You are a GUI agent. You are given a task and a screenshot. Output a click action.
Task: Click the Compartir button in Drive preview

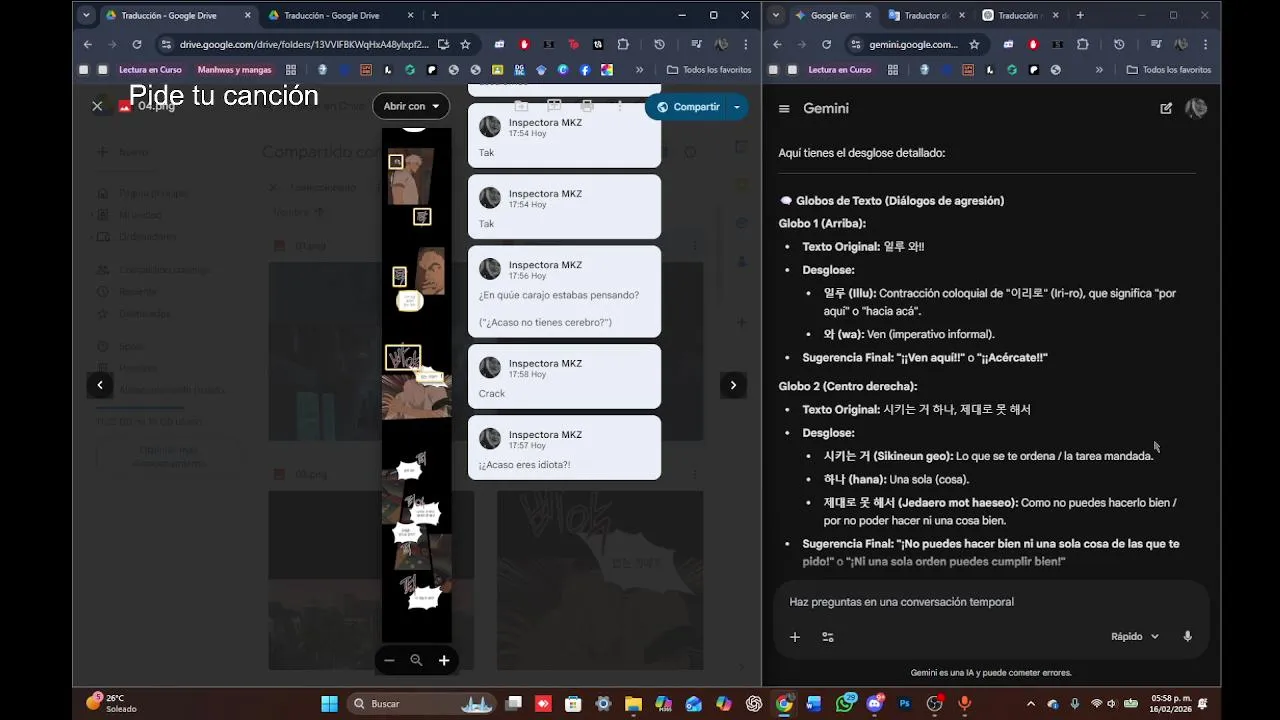click(687, 107)
